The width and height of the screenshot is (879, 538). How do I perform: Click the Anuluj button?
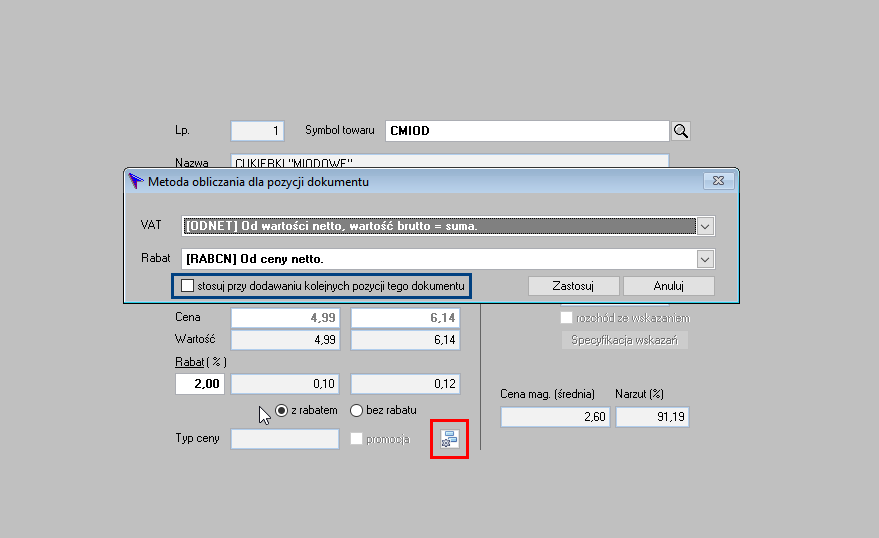click(x=669, y=286)
